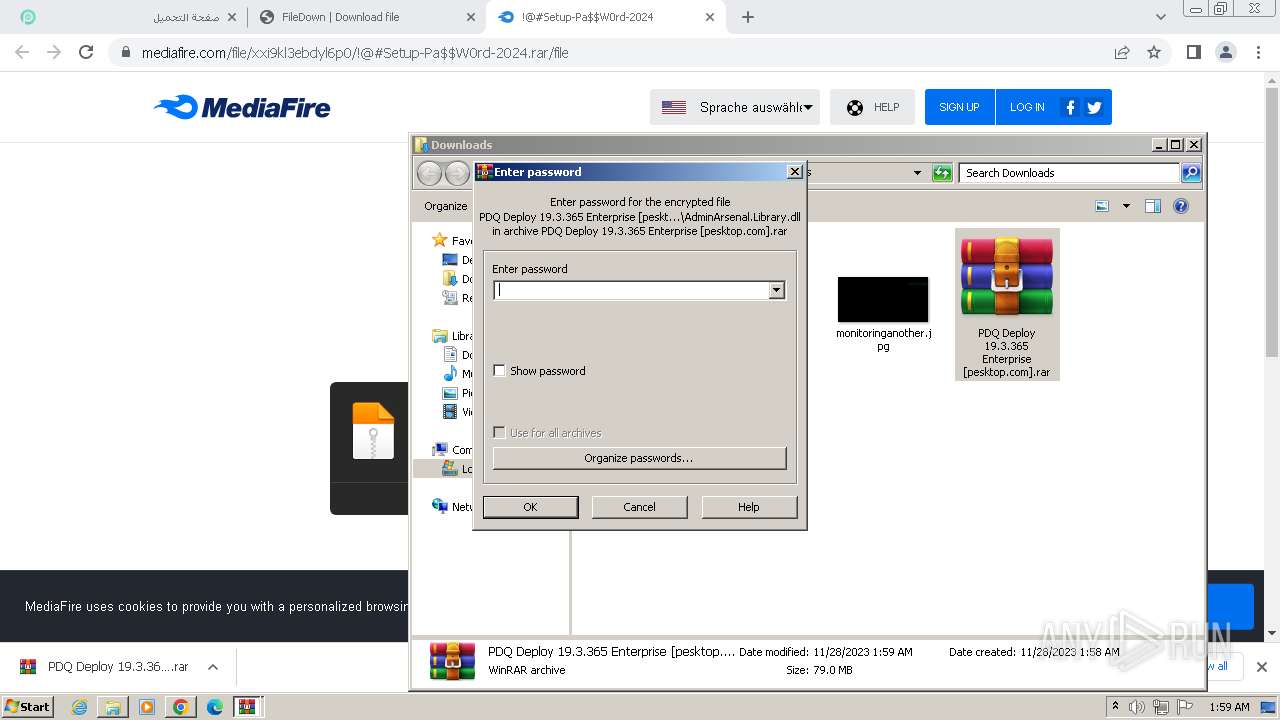
Task: Switch to WinRAR taskbar button
Action: tap(248, 707)
